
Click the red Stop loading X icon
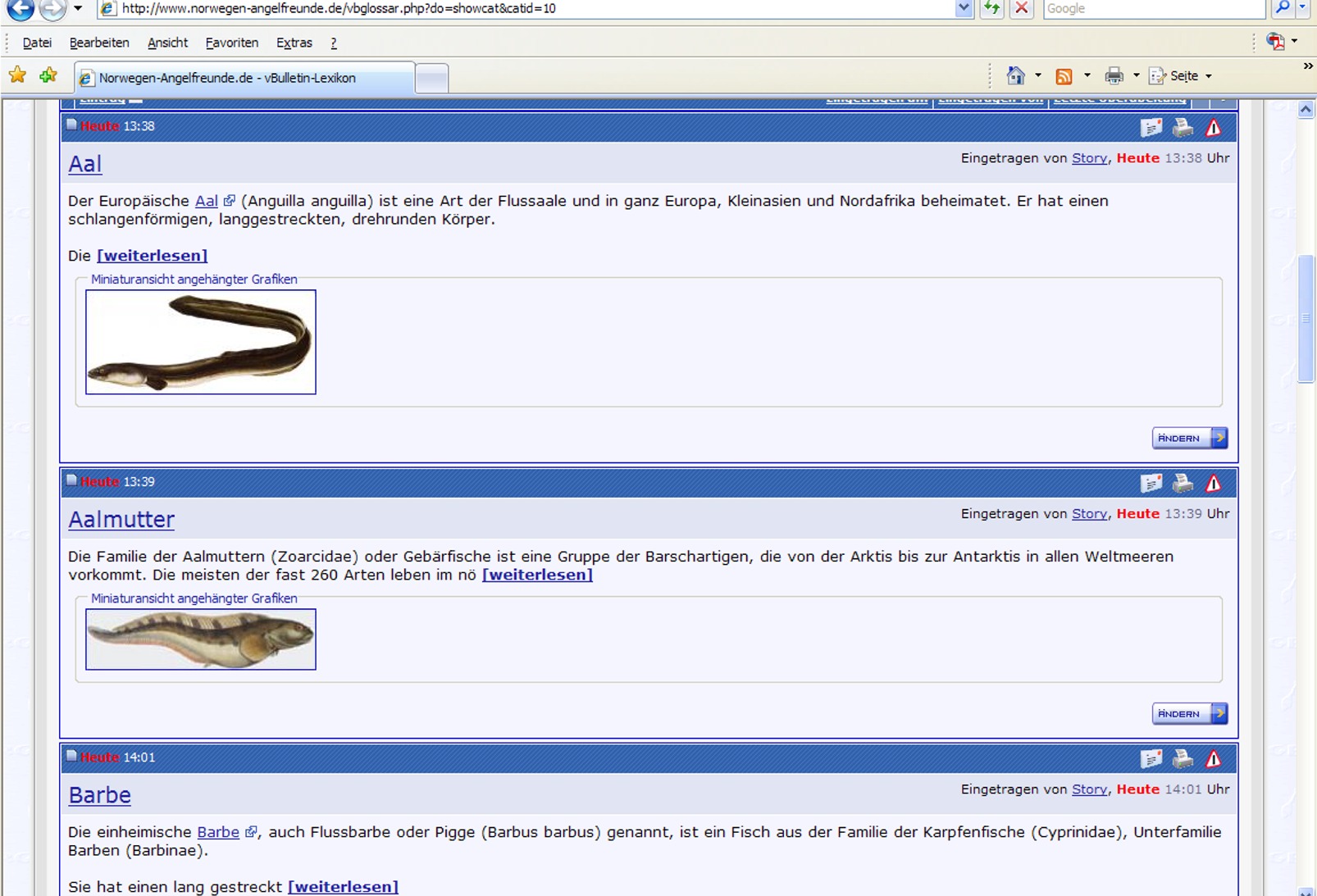(x=1022, y=8)
